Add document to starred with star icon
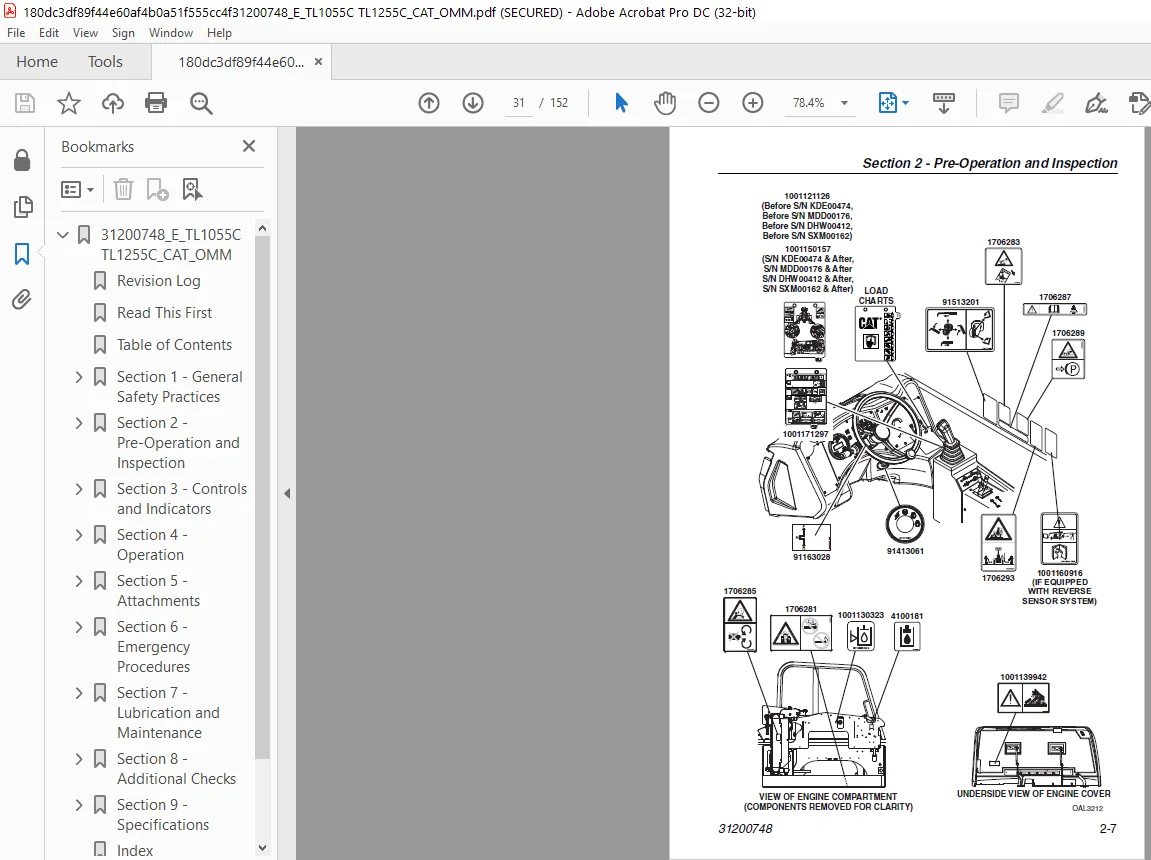This screenshot has height=860, width=1151. [69, 103]
